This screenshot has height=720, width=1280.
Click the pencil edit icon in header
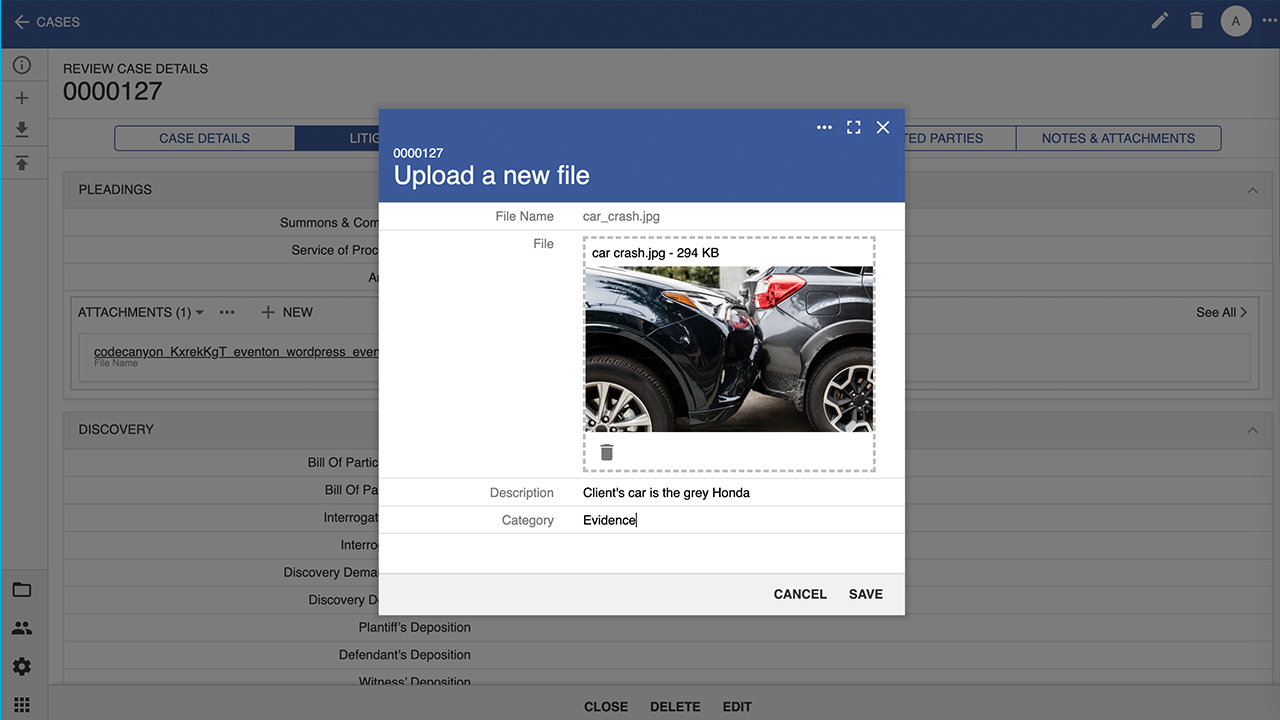point(1160,21)
